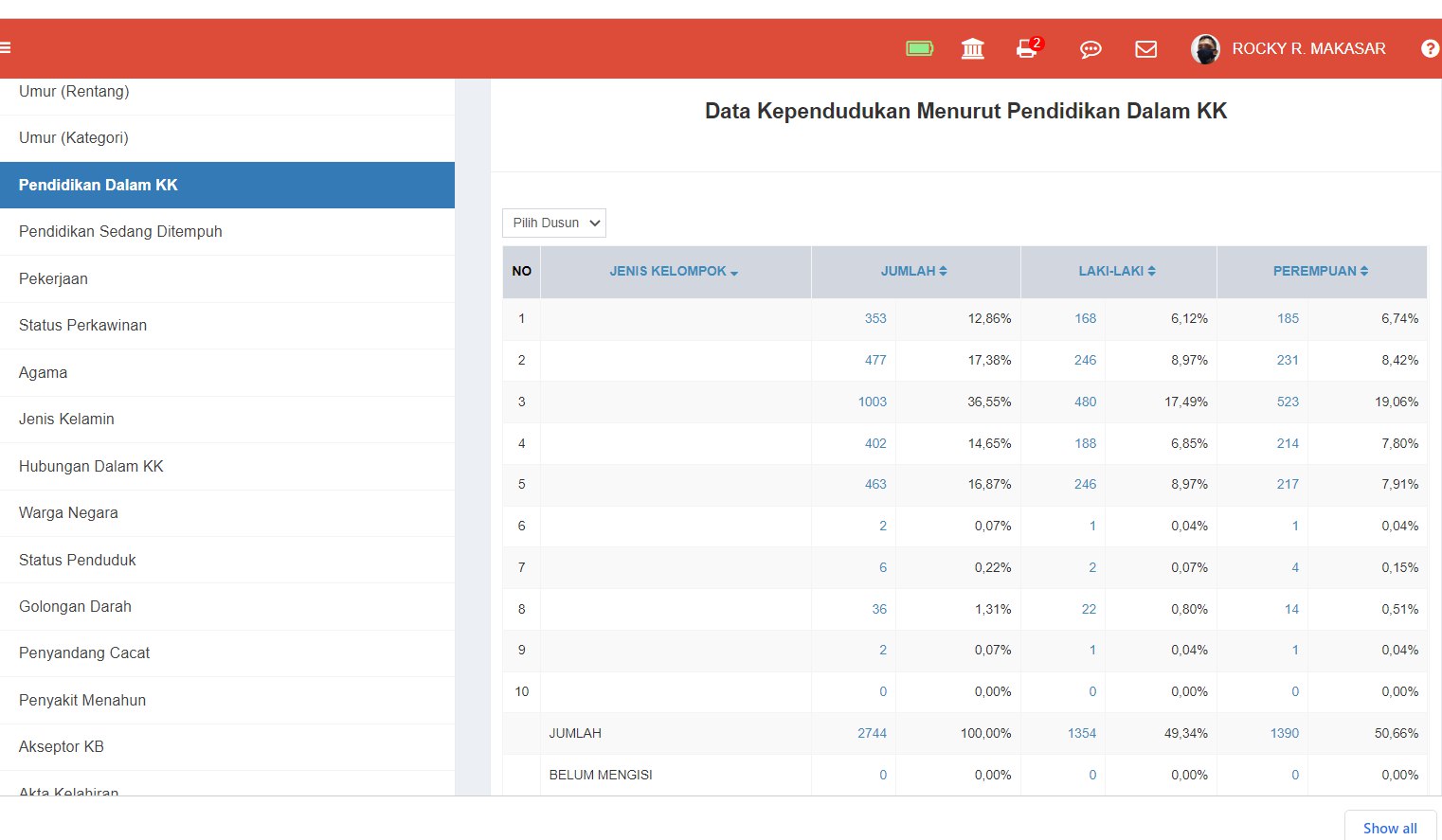The width and height of the screenshot is (1442, 840).
Task: Click the NO column header
Action: tap(521, 271)
